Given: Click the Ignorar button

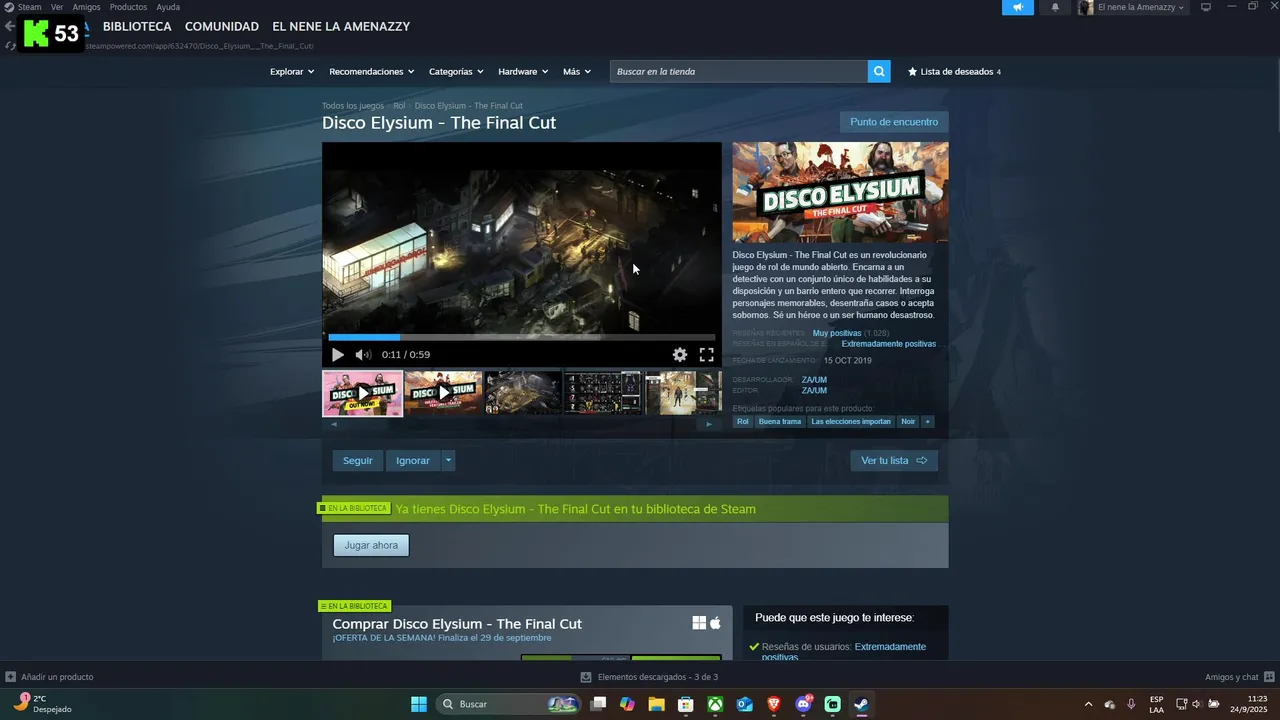Looking at the screenshot, I should (x=413, y=460).
